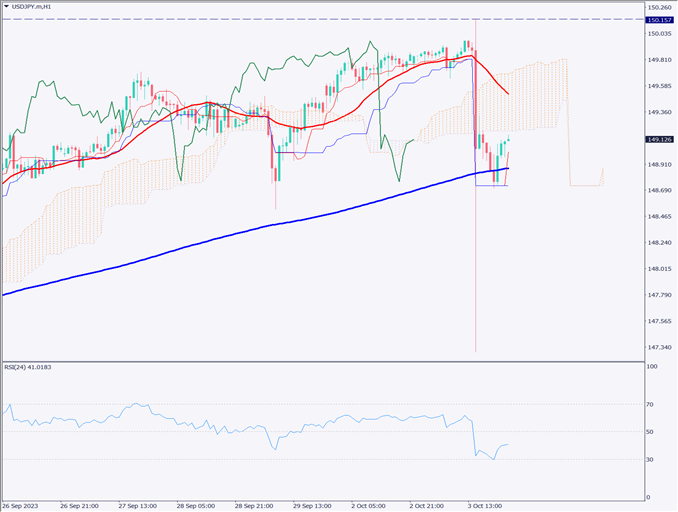Select the dashed horizontal line at 150.157
The width and height of the screenshot is (678, 512).
(300, 20)
